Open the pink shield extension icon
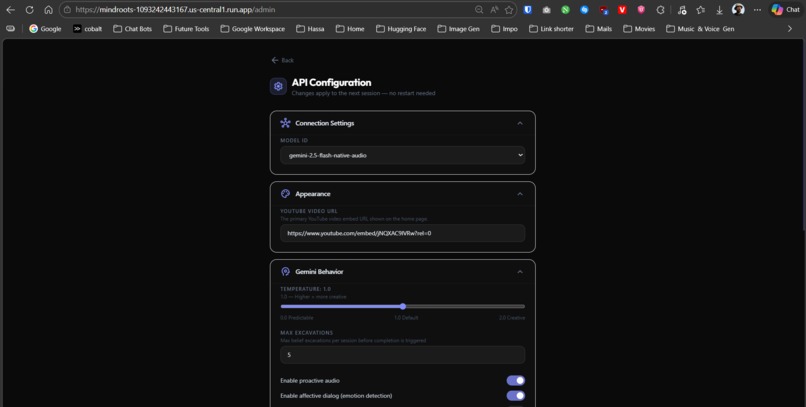The image size is (806, 407). click(x=641, y=10)
